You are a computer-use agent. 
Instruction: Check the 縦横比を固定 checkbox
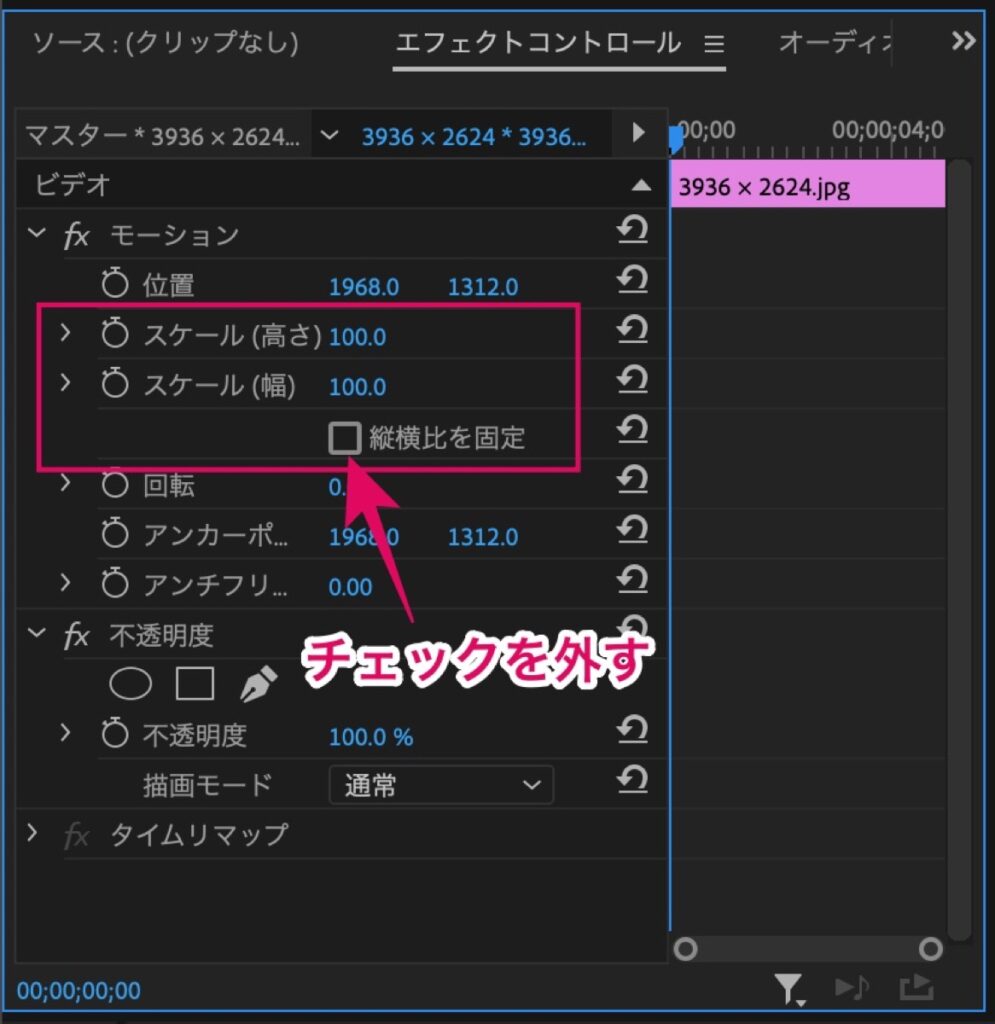click(x=345, y=437)
